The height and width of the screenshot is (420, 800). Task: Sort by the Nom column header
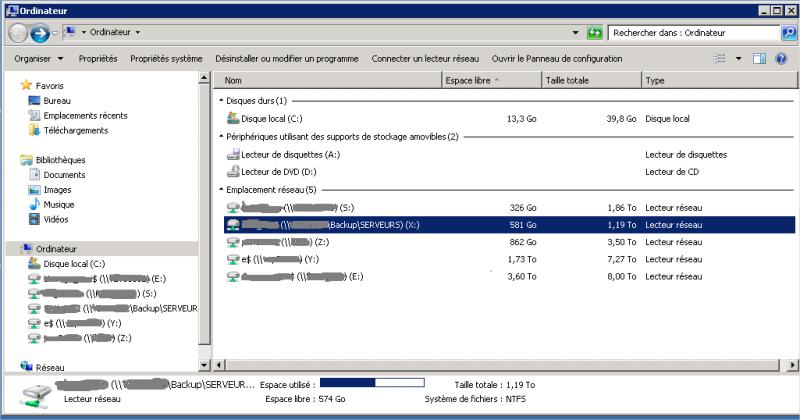click(x=327, y=80)
